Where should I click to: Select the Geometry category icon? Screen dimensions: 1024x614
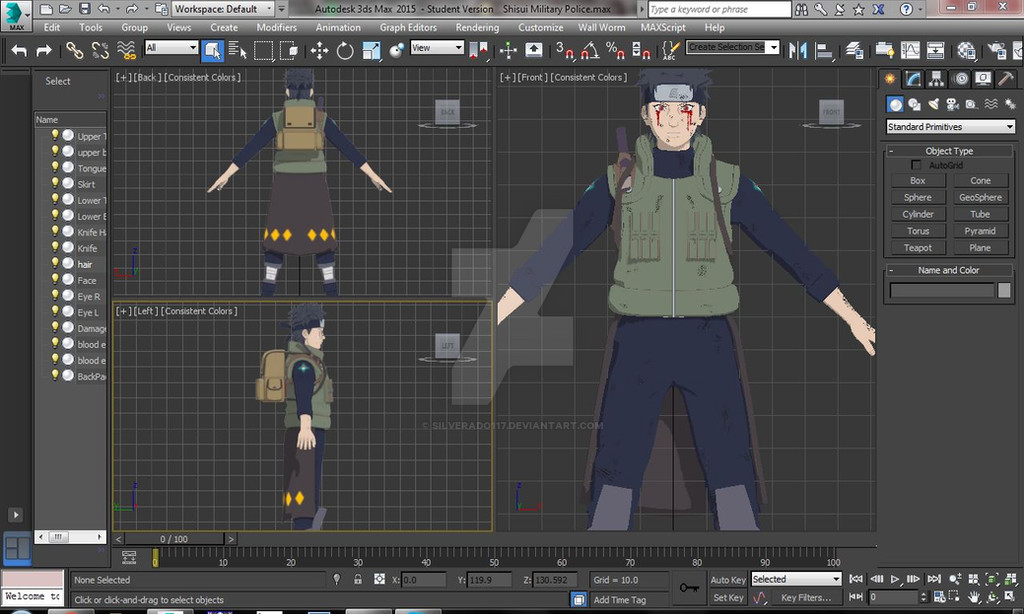click(x=895, y=104)
